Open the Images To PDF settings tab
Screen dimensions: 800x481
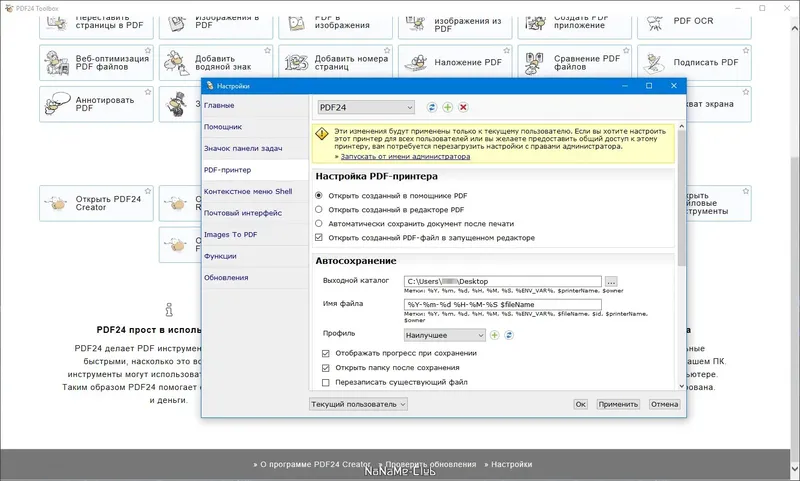(x=255, y=234)
